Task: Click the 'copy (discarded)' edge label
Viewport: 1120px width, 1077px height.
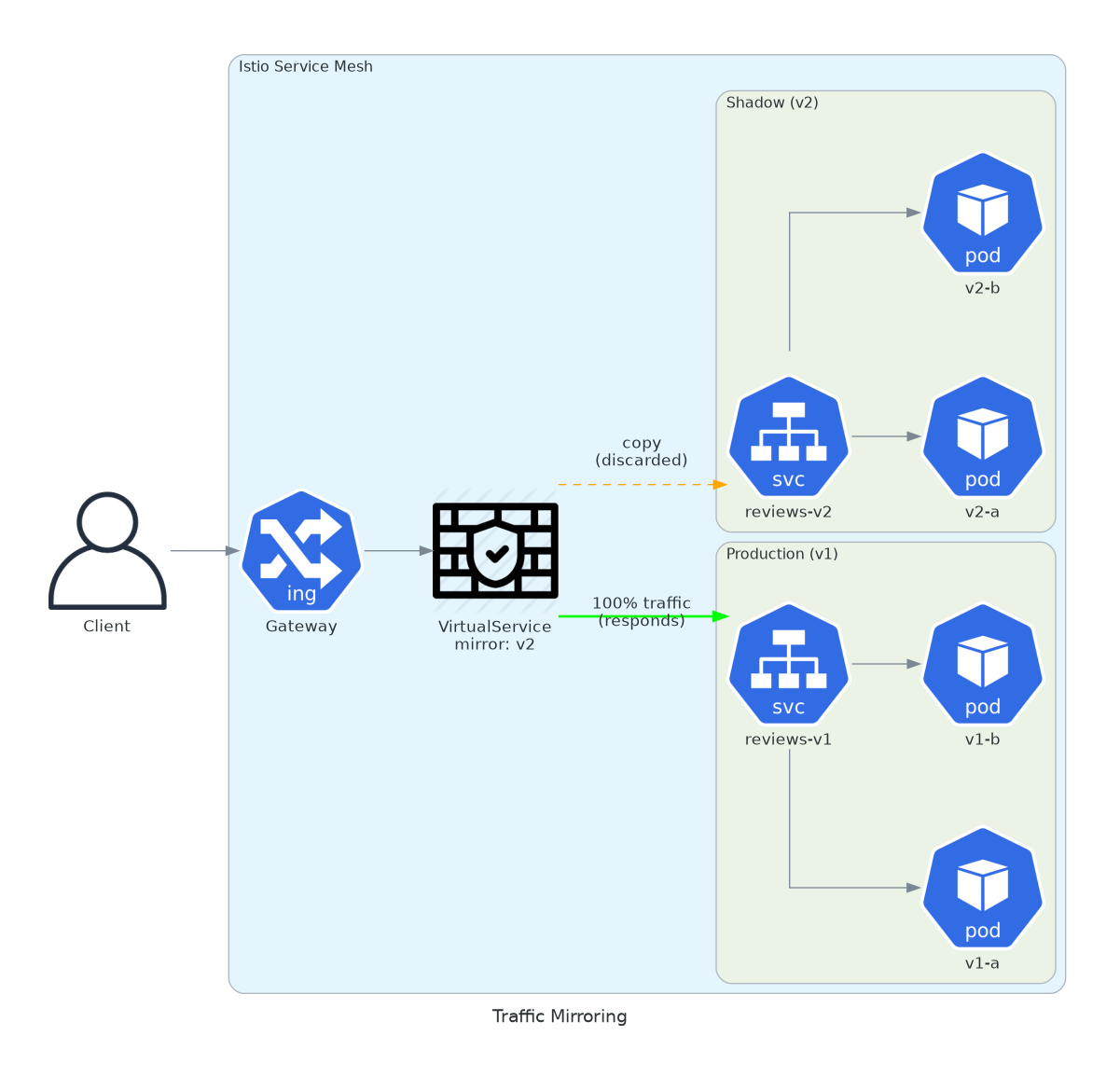Action: [x=642, y=451]
